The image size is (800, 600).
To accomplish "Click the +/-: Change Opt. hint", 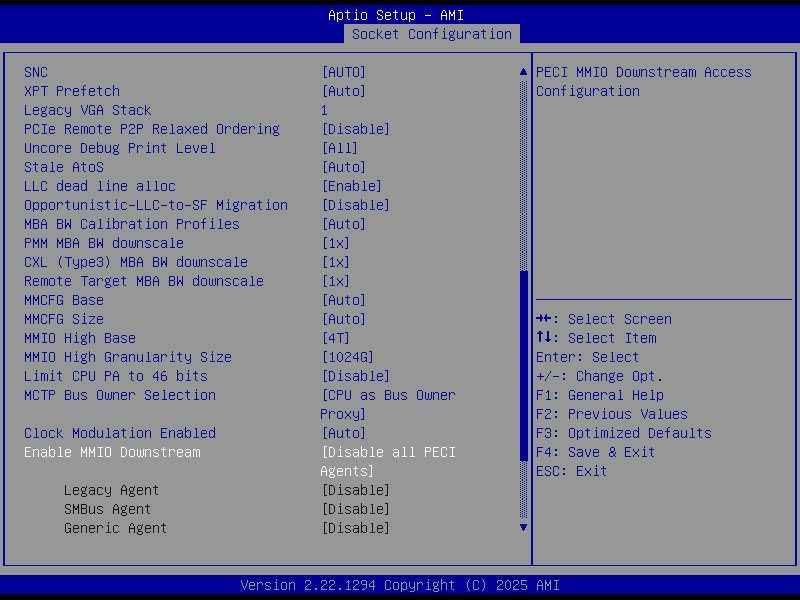I will click(599, 376).
